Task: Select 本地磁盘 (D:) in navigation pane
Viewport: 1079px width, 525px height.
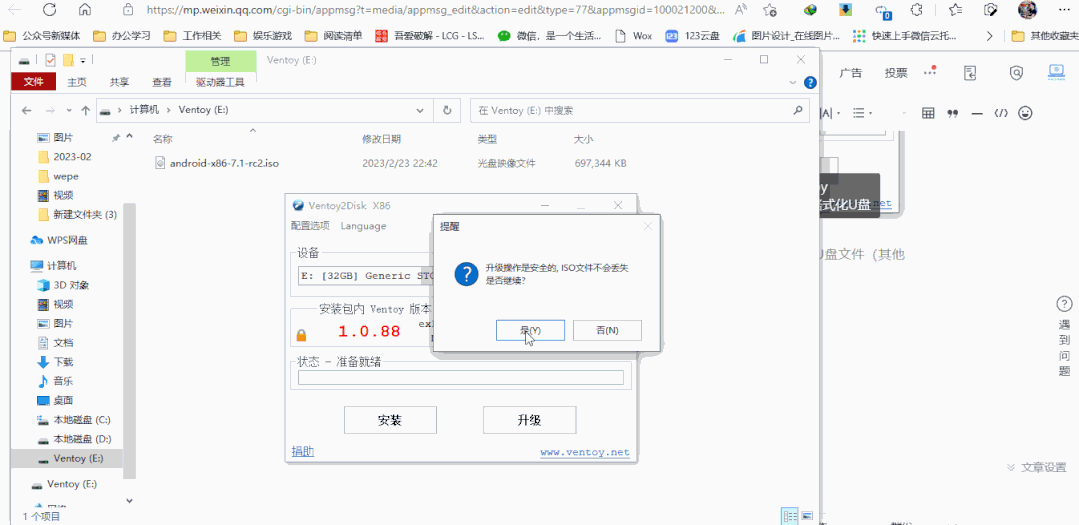Action: 82,439
